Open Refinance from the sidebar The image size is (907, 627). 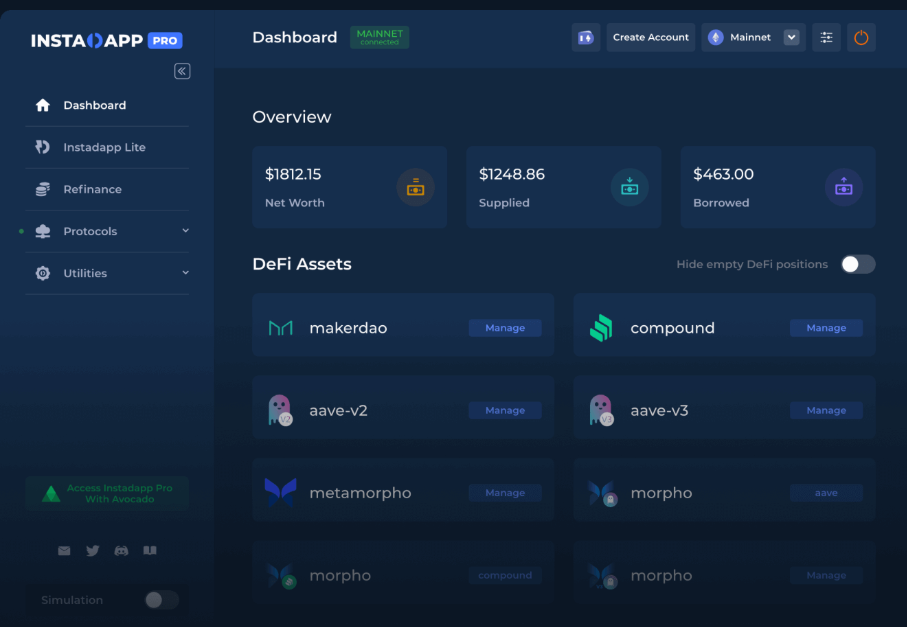[x=92, y=189]
